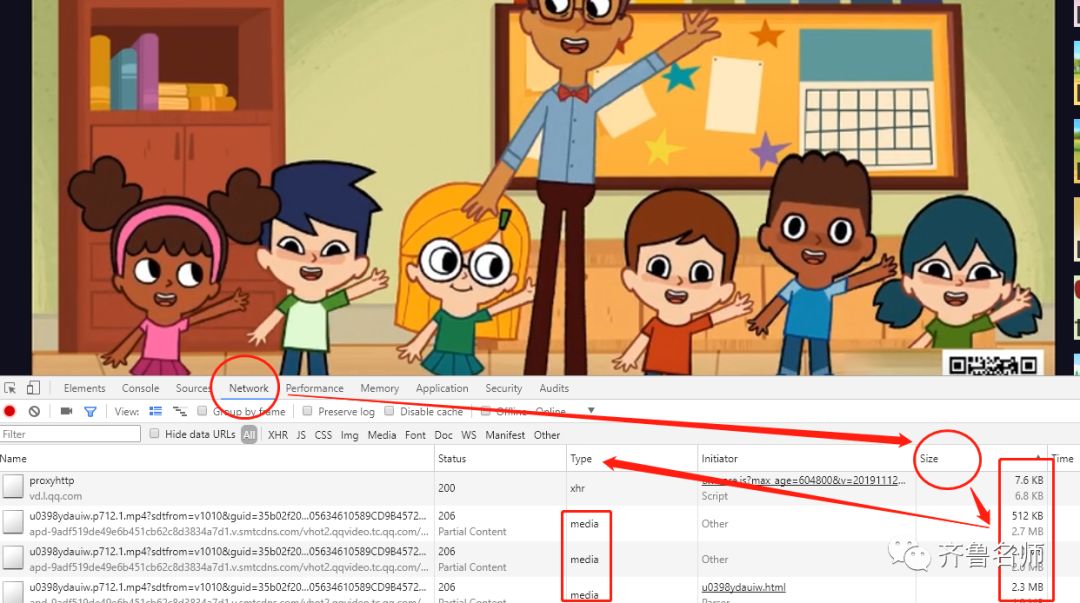Open the proxyhttp script initiator link
The width and height of the screenshot is (1080, 603).
(803, 480)
